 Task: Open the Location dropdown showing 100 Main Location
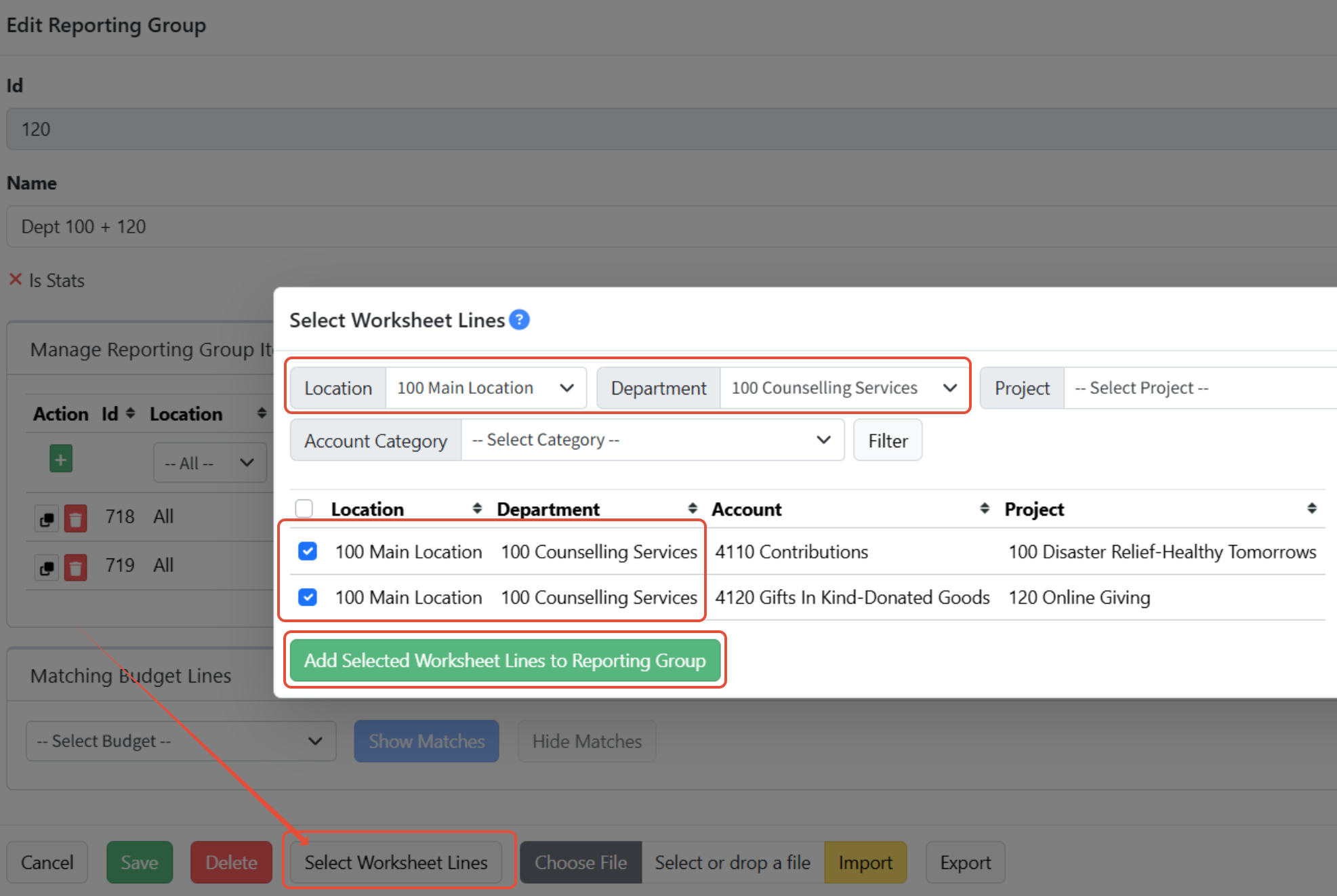pos(485,388)
